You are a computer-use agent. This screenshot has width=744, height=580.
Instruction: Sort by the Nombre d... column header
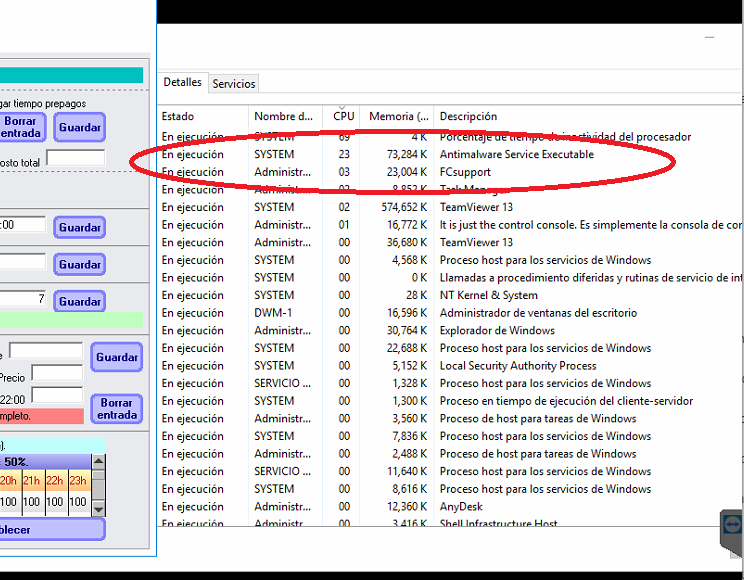tap(285, 116)
